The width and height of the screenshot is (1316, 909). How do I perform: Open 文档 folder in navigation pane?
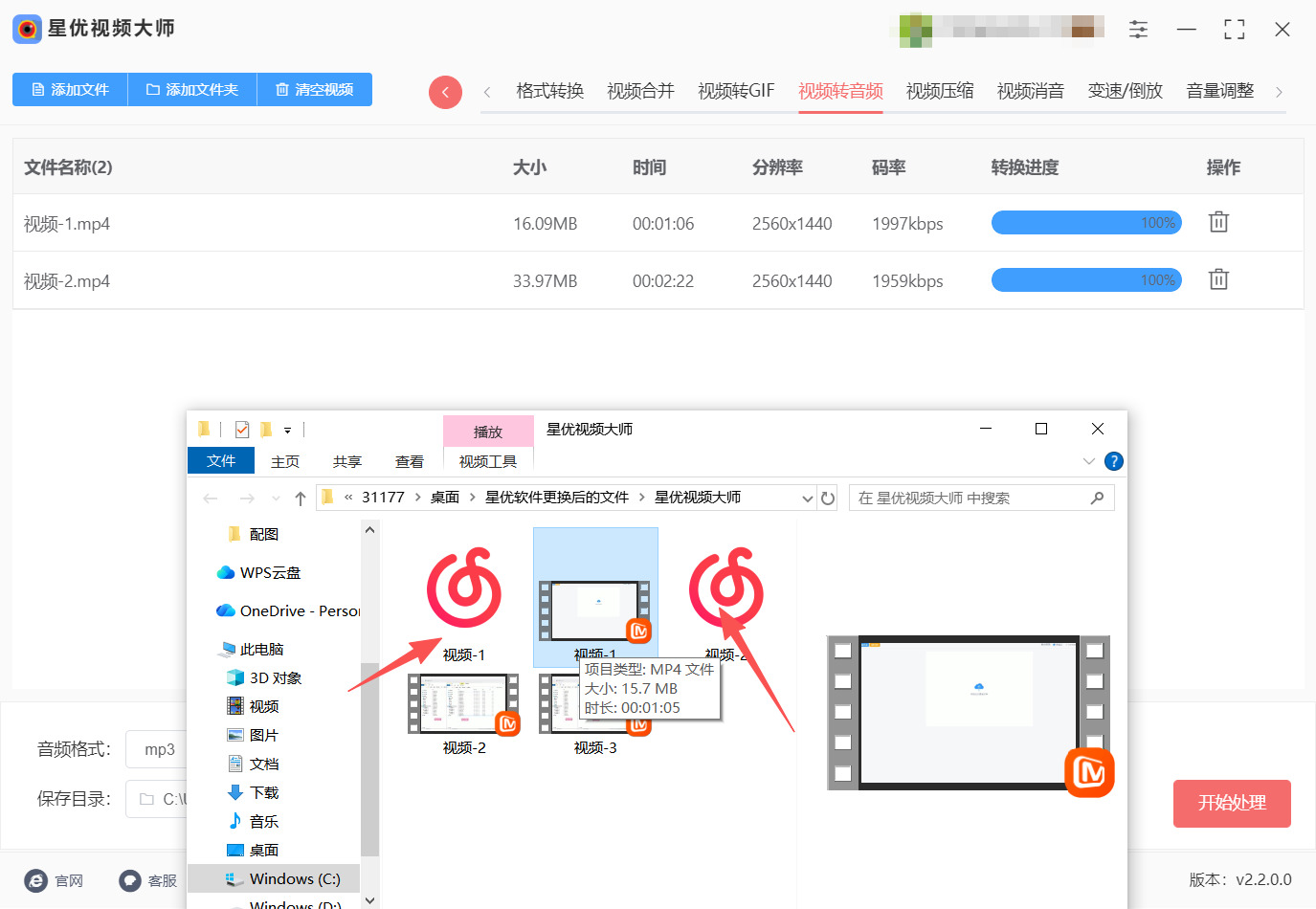coord(253,765)
